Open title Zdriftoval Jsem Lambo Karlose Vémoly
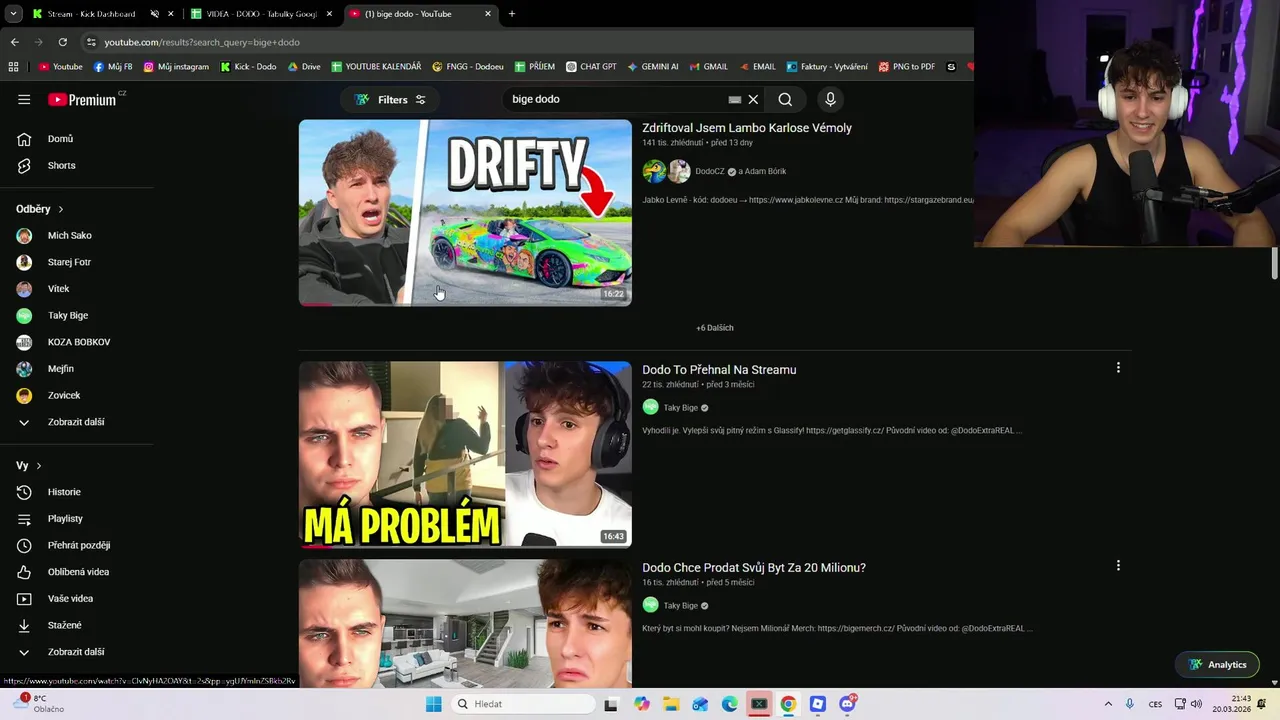The height and width of the screenshot is (720, 1280). (747, 128)
